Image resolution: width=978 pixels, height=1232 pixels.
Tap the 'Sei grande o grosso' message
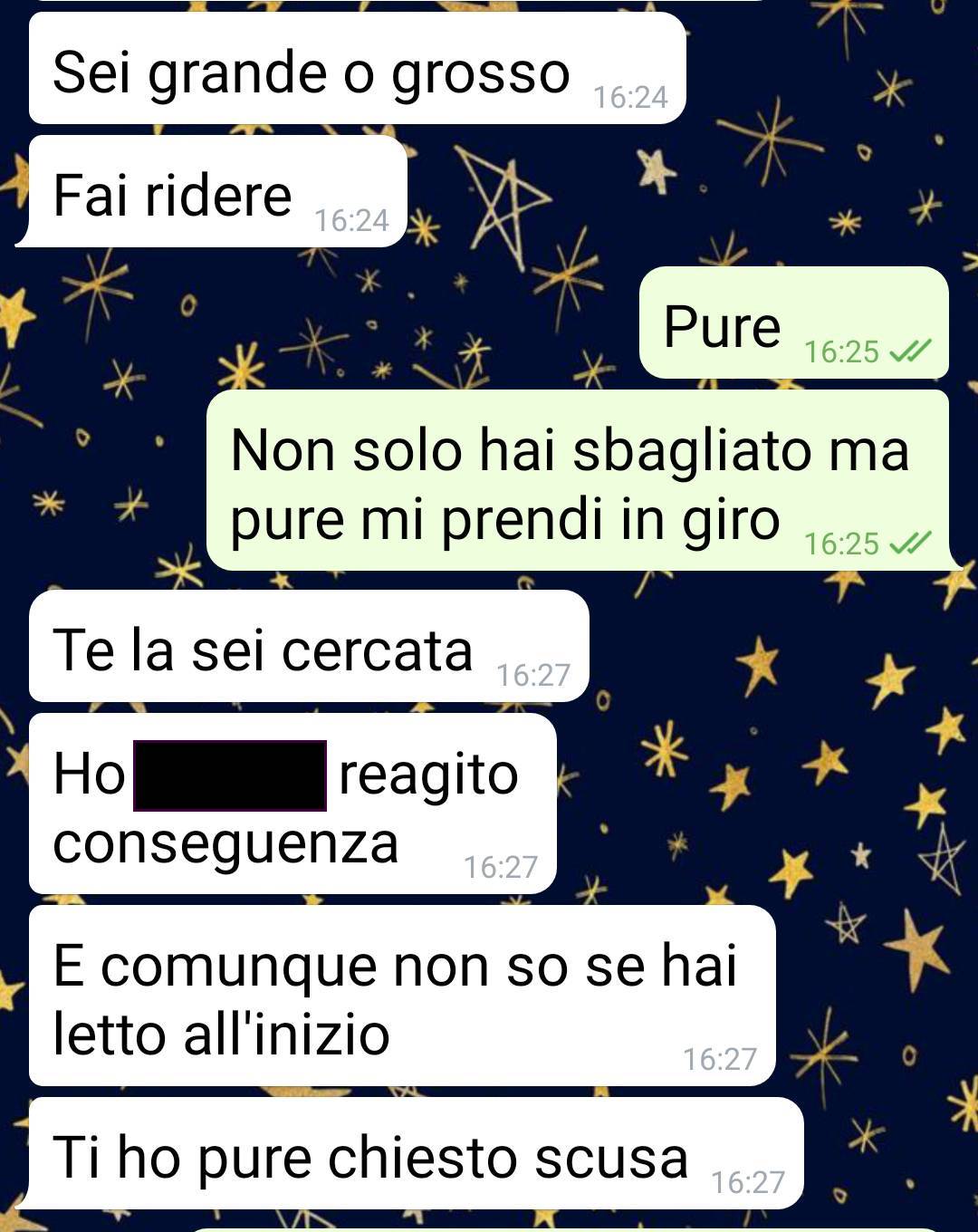(357, 69)
